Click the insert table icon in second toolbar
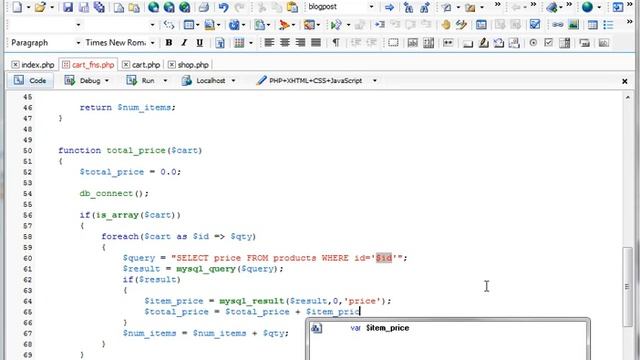Image resolution: width=640 pixels, height=360 pixels. 593,25
